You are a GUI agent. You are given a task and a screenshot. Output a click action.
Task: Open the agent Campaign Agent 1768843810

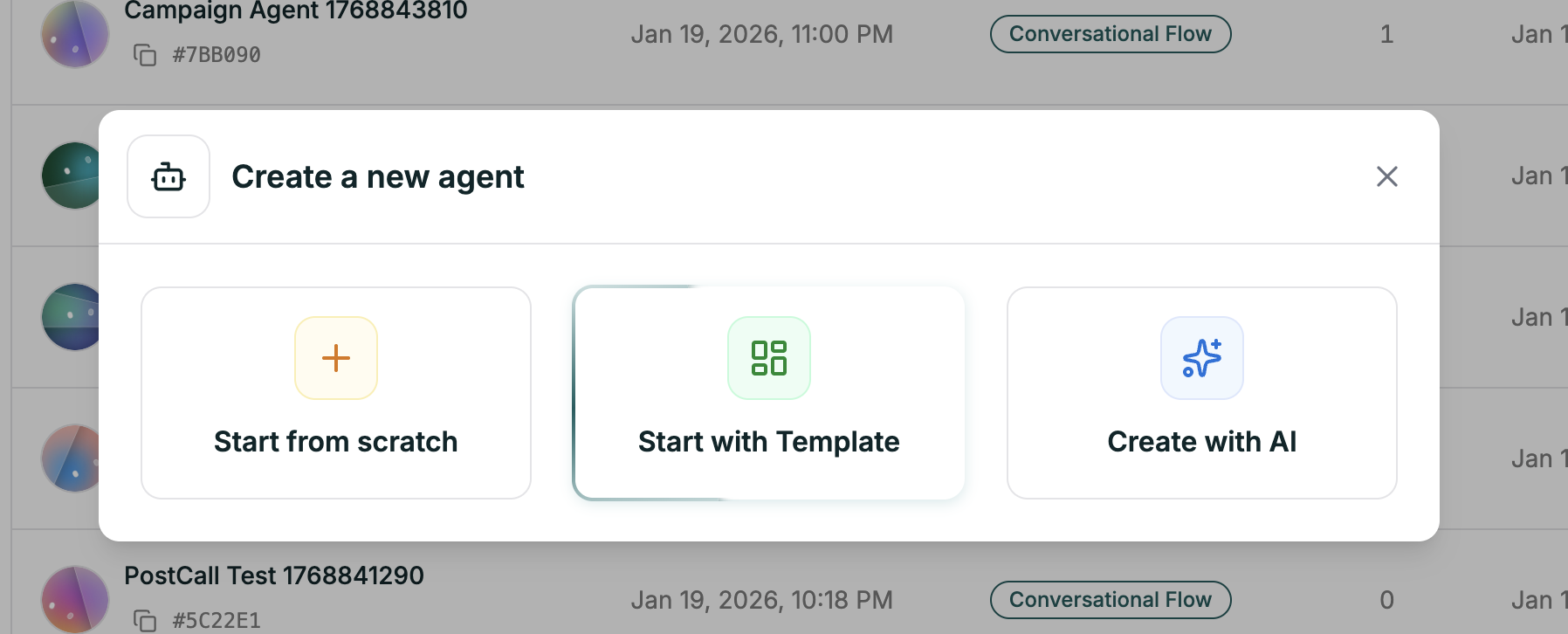pyautogui.click(x=296, y=10)
